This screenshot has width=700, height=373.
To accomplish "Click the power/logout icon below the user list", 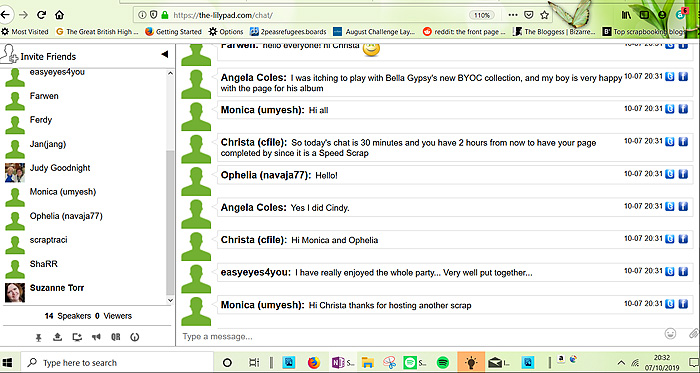I will 135,337.
